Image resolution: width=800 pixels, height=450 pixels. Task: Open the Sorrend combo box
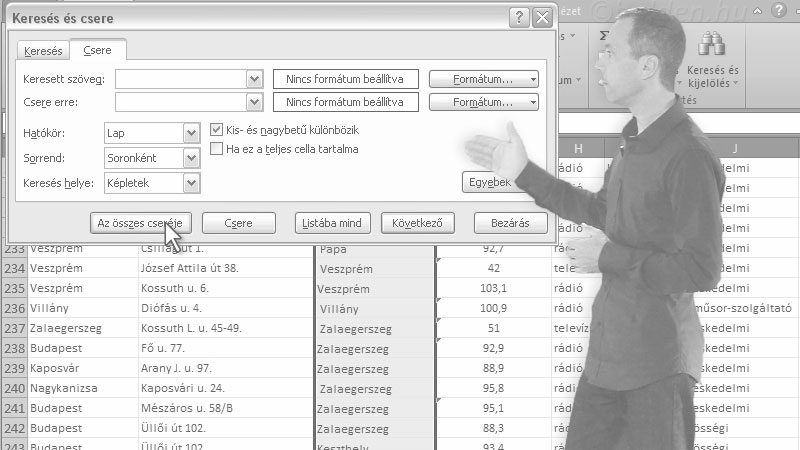click(x=152, y=158)
